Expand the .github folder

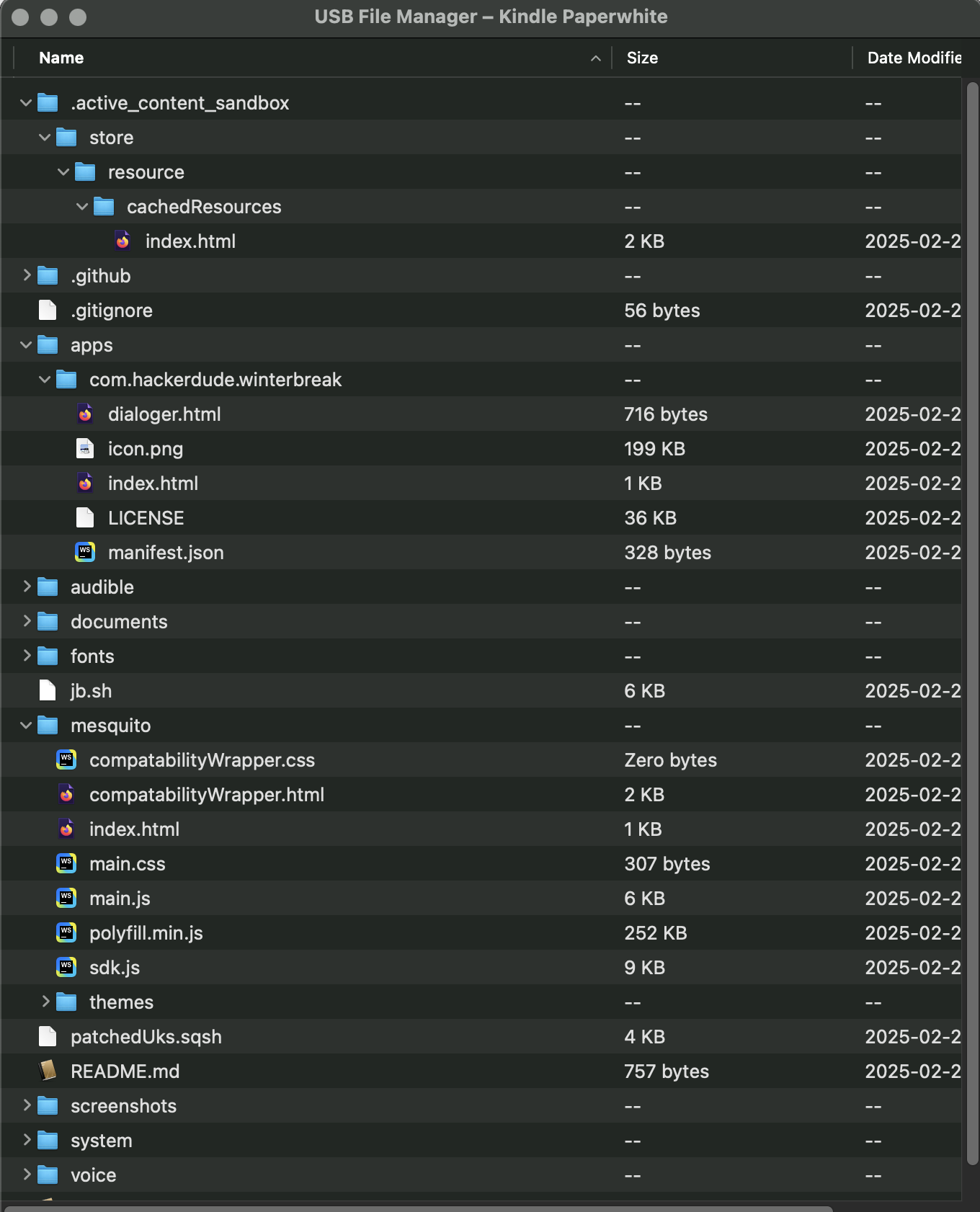[26, 276]
